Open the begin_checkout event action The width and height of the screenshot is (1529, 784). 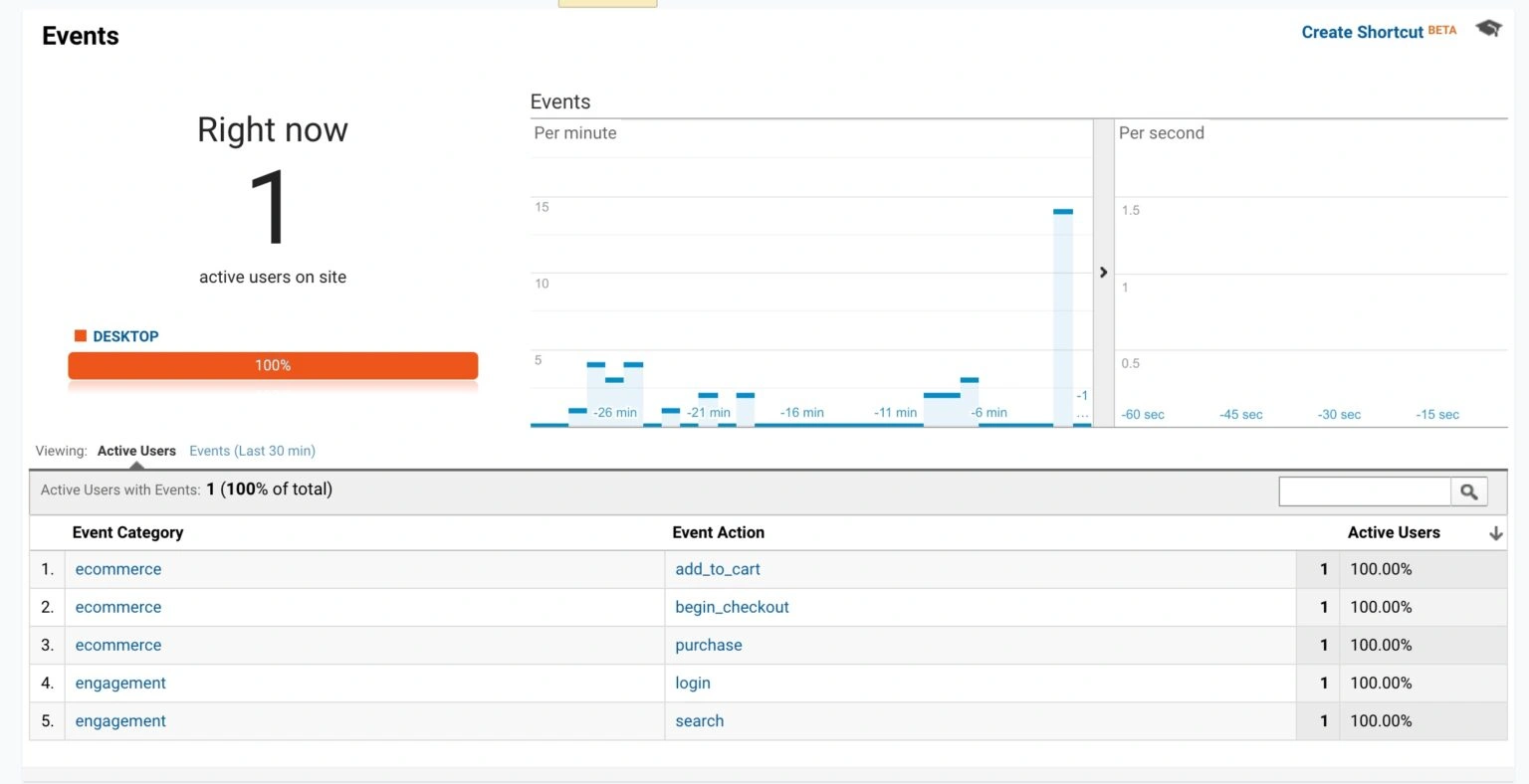732,607
